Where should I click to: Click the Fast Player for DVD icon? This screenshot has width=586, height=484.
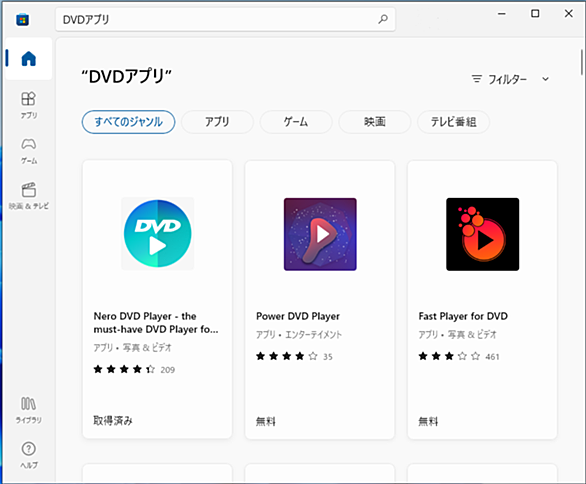482,234
